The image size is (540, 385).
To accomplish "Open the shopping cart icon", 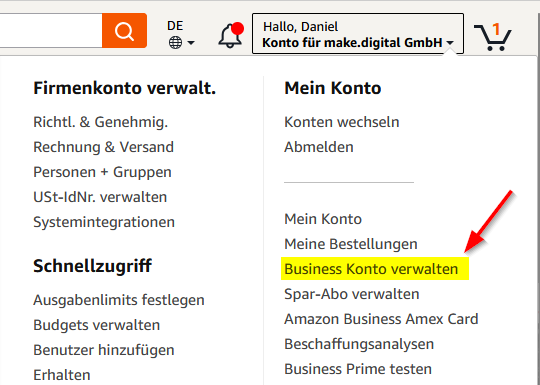I will coord(493,37).
